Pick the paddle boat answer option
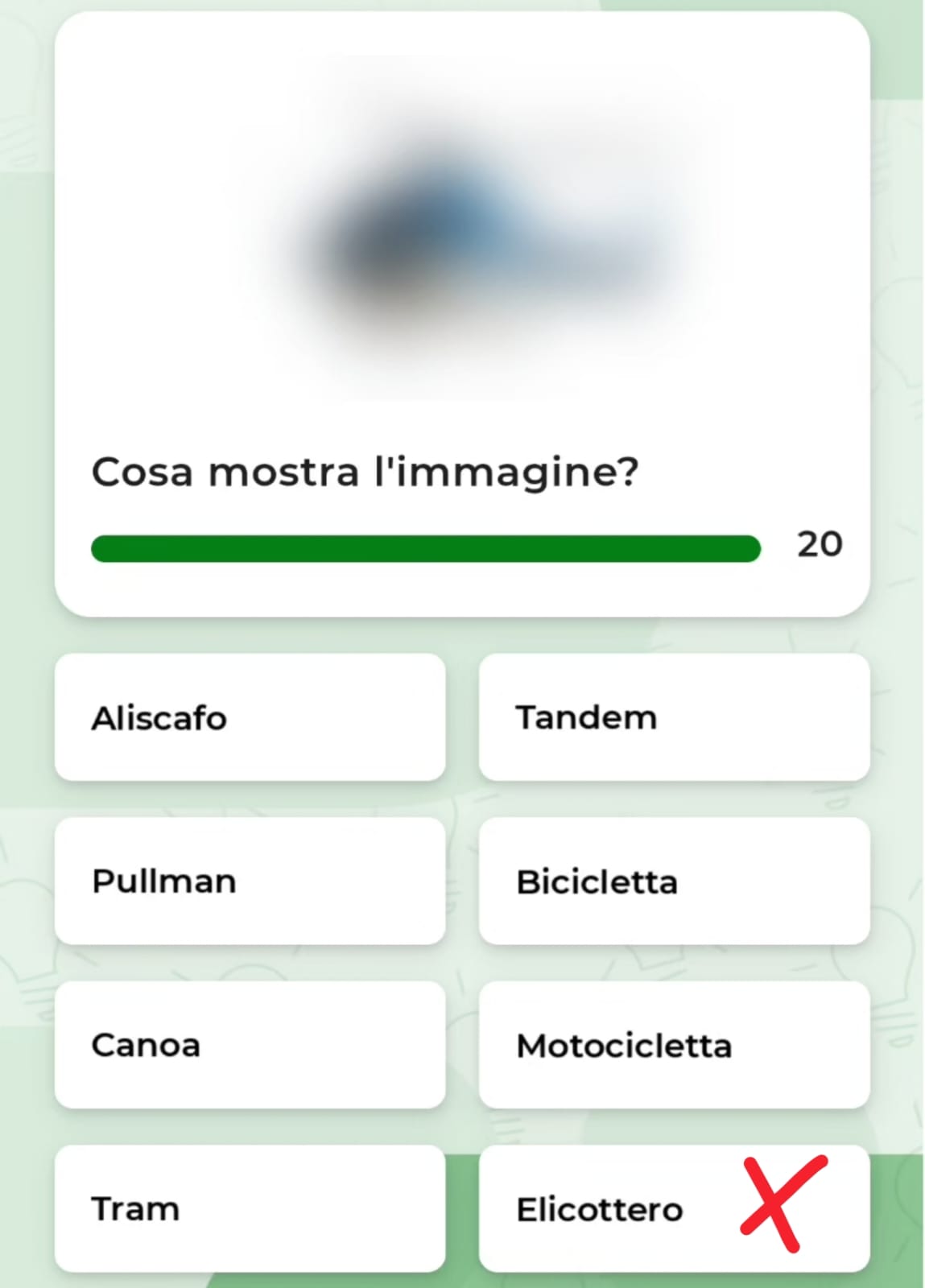The image size is (925, 1288). [250, 1045]
